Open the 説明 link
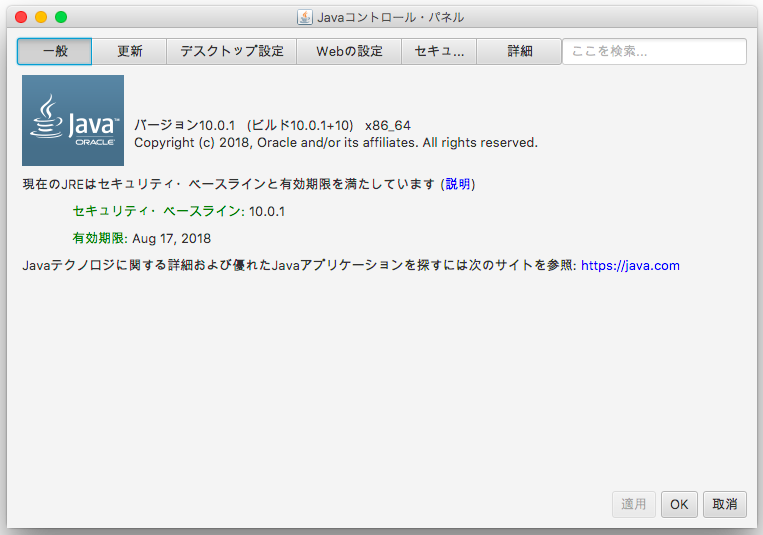 point(458,184)
